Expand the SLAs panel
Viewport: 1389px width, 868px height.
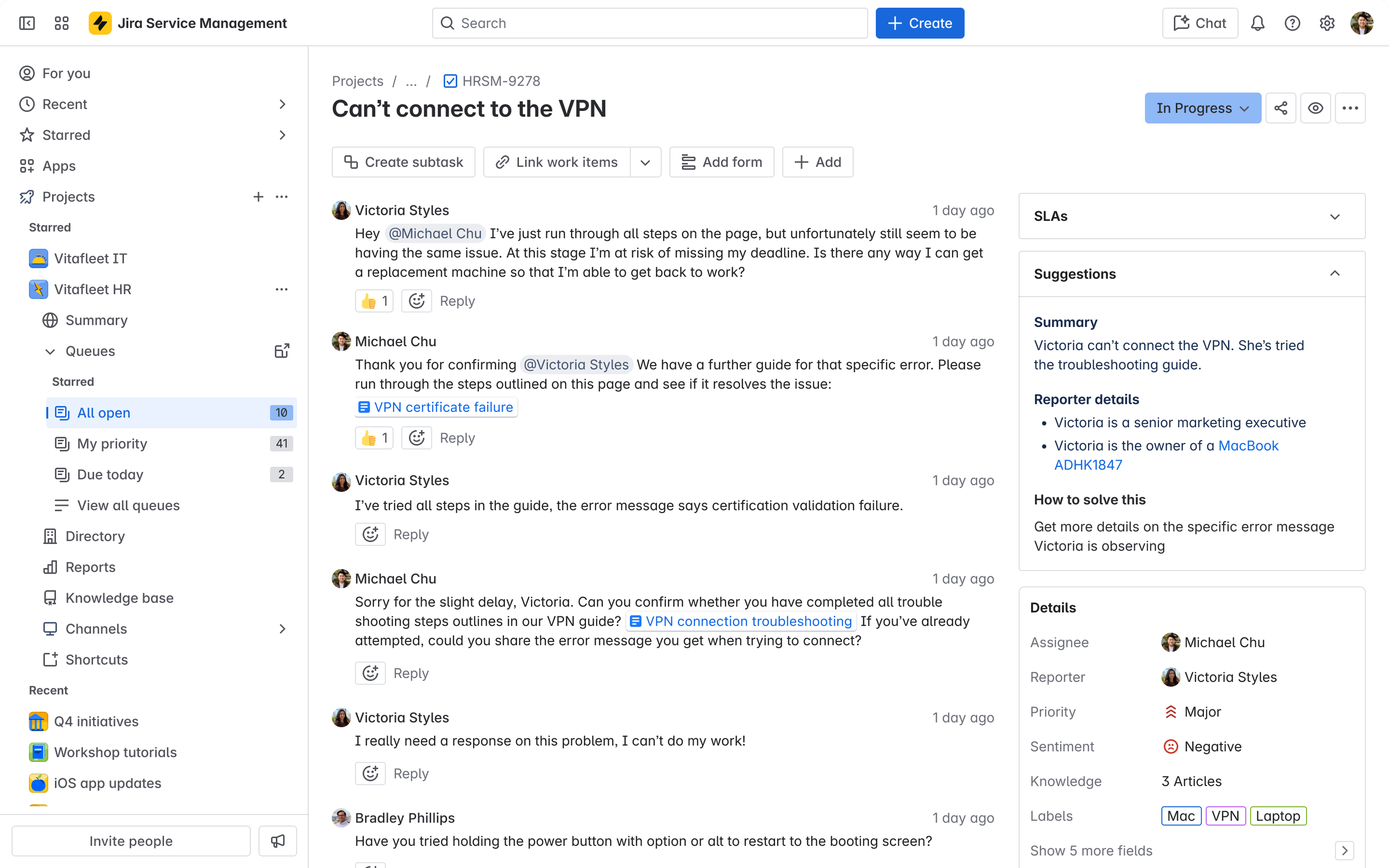tap(1335, 217)
